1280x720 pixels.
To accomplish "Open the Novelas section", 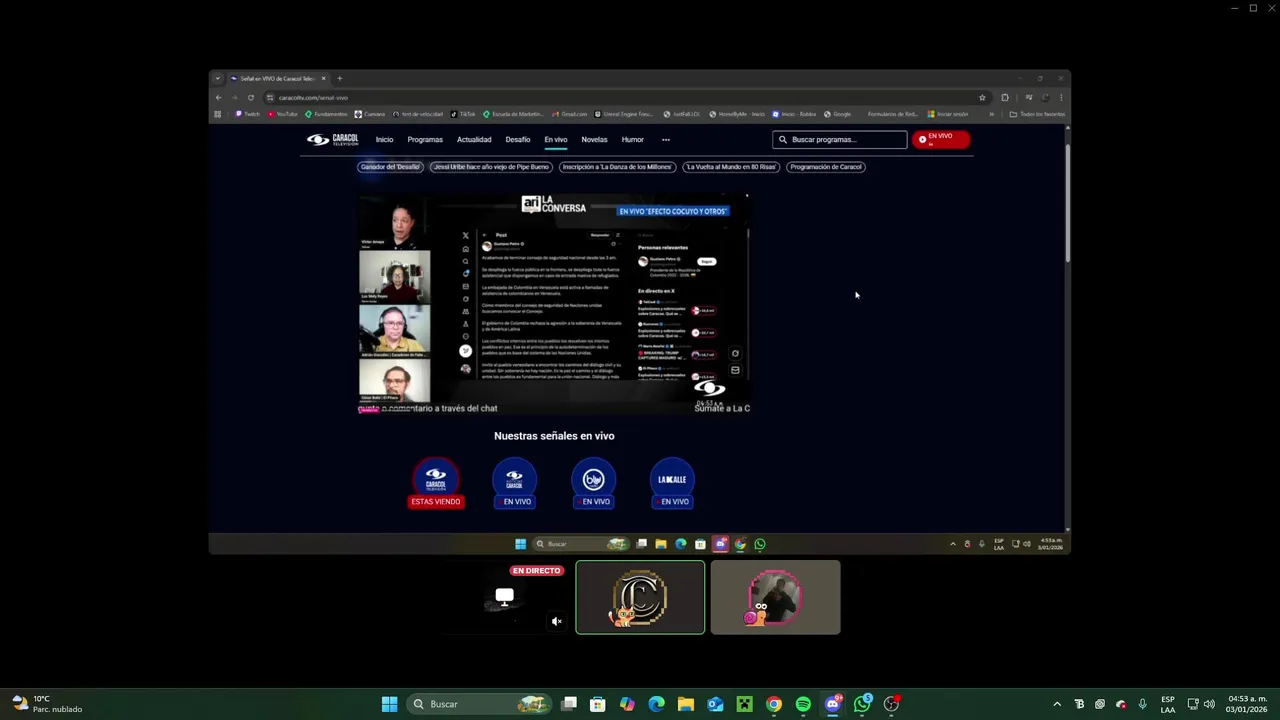I will tap(594, 140).
